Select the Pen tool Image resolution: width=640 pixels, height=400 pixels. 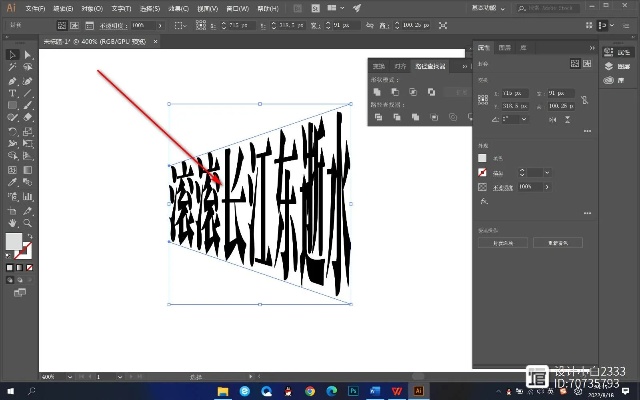click(x=12, y=81)
